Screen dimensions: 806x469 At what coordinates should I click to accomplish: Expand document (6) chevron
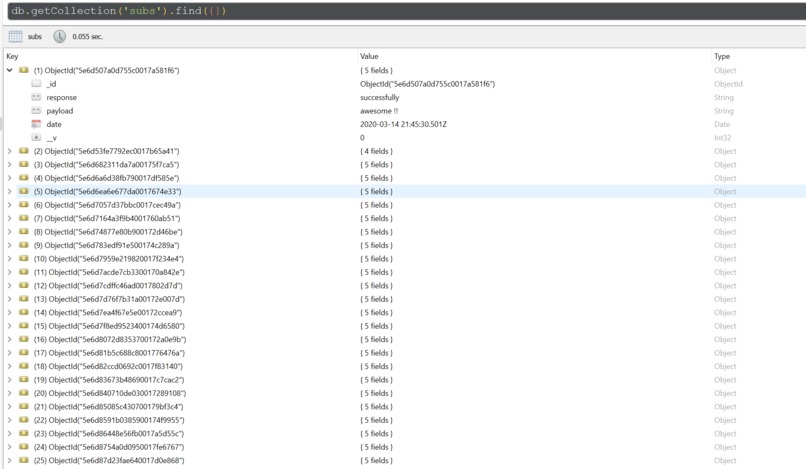(9, 205)
